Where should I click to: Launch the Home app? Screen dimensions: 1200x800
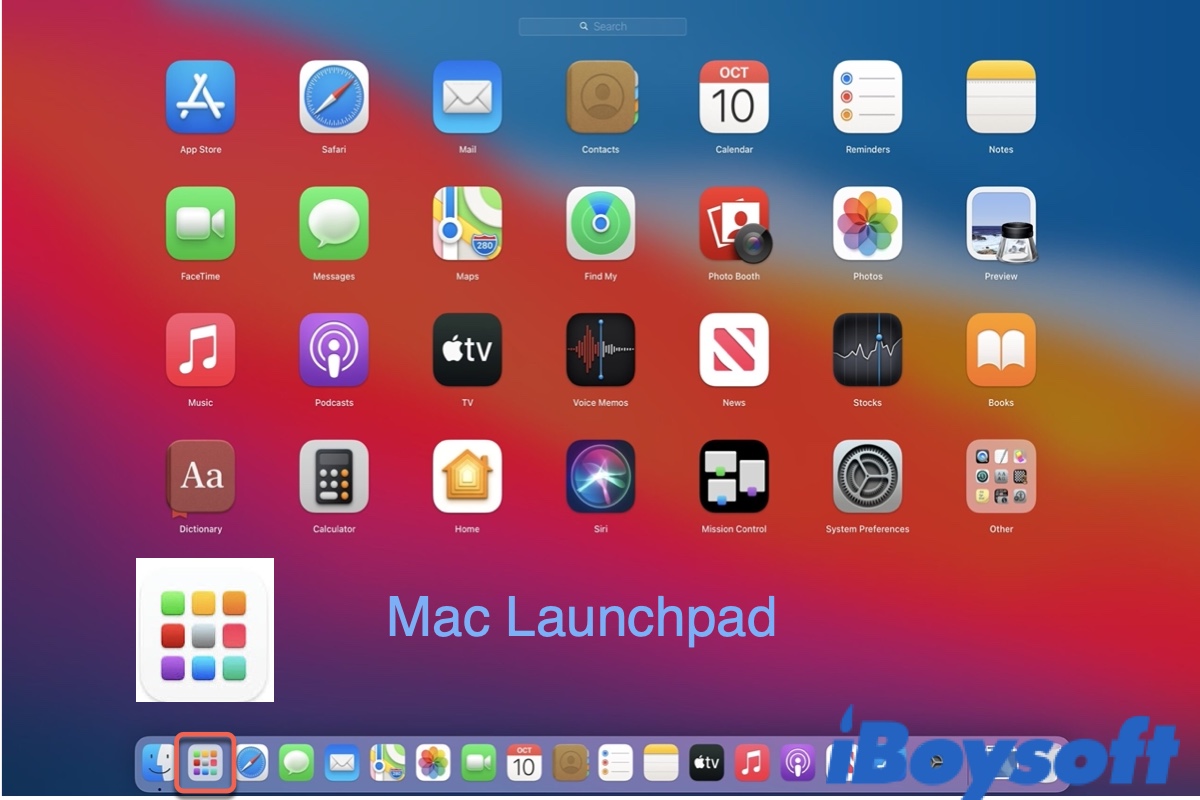[x=467, y=476]
